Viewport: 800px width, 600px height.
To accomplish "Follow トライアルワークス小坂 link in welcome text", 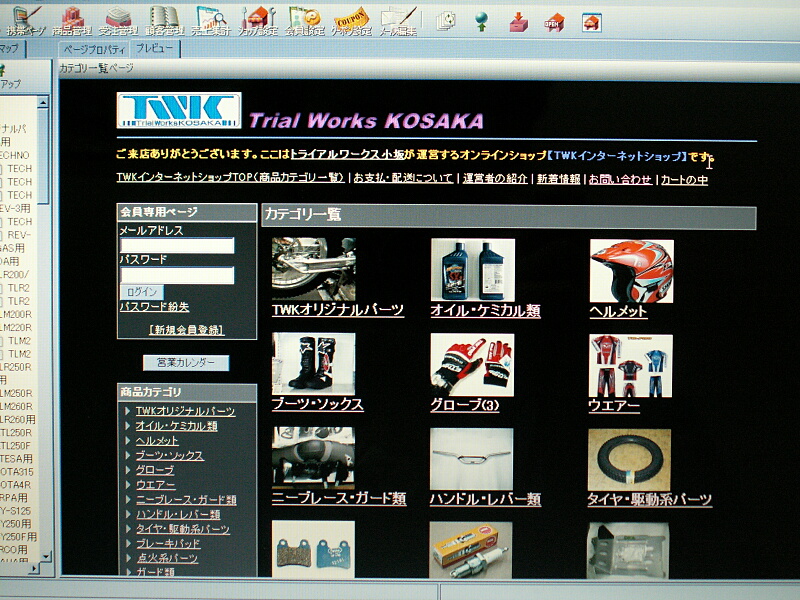I will [347, 154].
